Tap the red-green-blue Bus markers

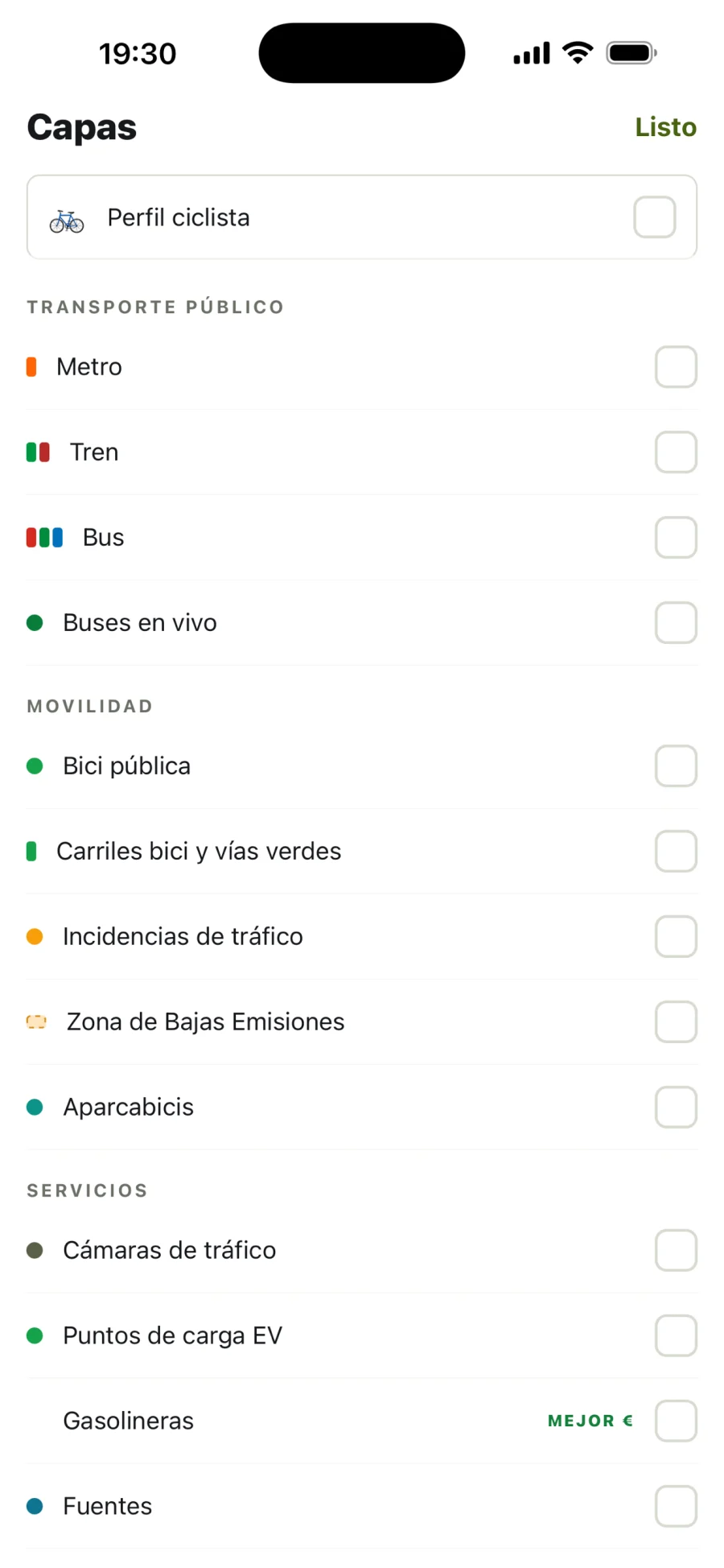(x=44, y=538)
